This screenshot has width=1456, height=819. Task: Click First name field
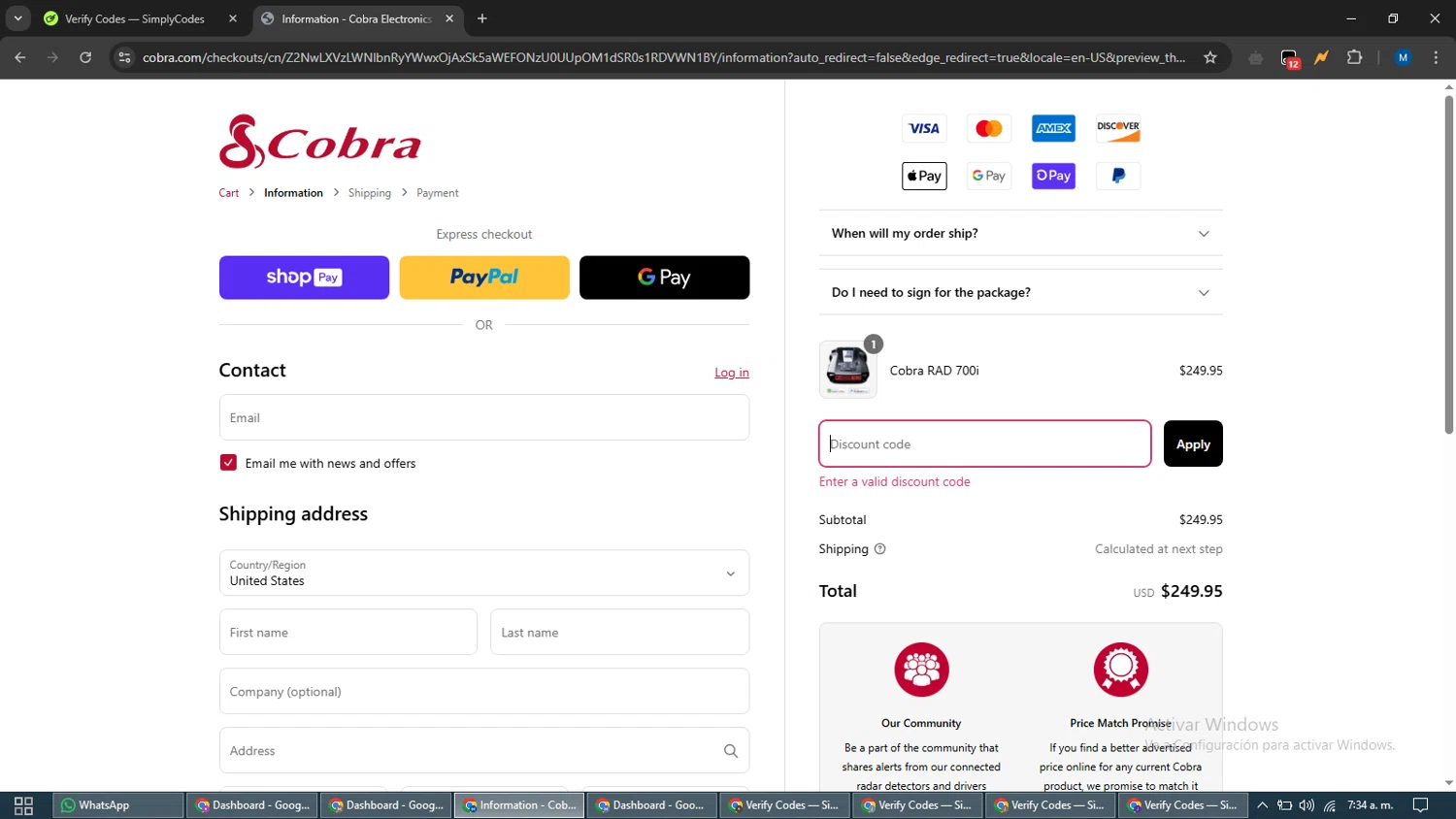point(348,632)
